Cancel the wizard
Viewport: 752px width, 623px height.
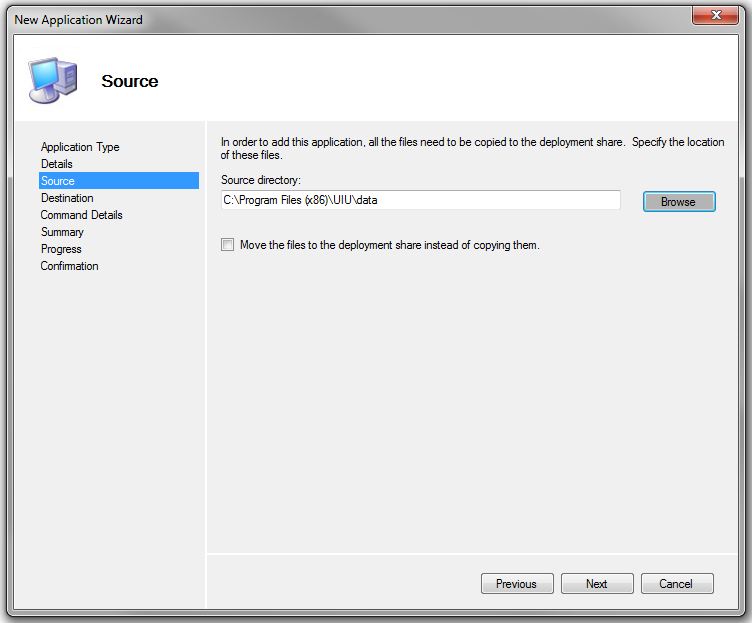[676, 584]
